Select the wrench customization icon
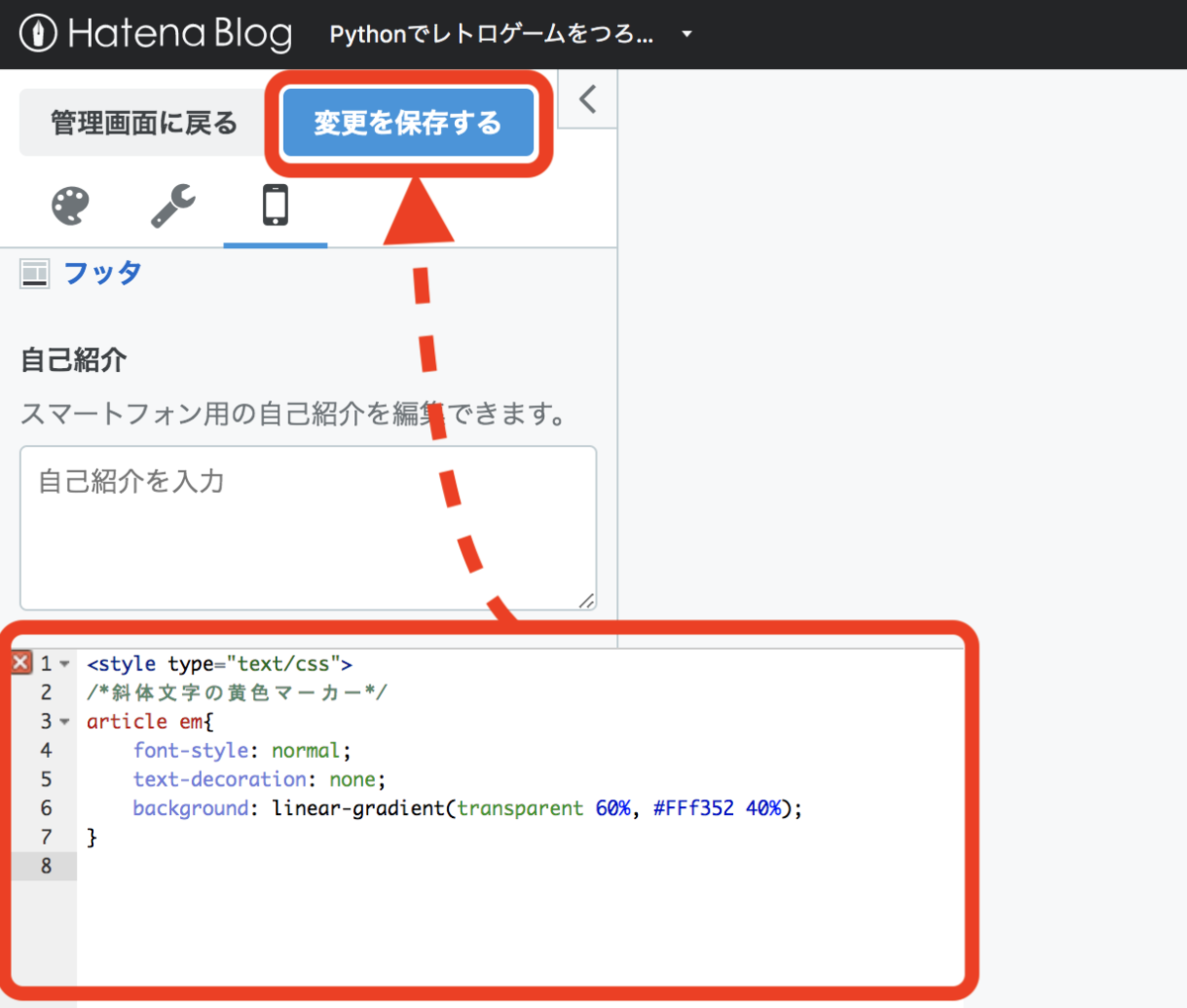This screenshot has height=1008, width=1187. pyautogui.click(x=171, y=206)
